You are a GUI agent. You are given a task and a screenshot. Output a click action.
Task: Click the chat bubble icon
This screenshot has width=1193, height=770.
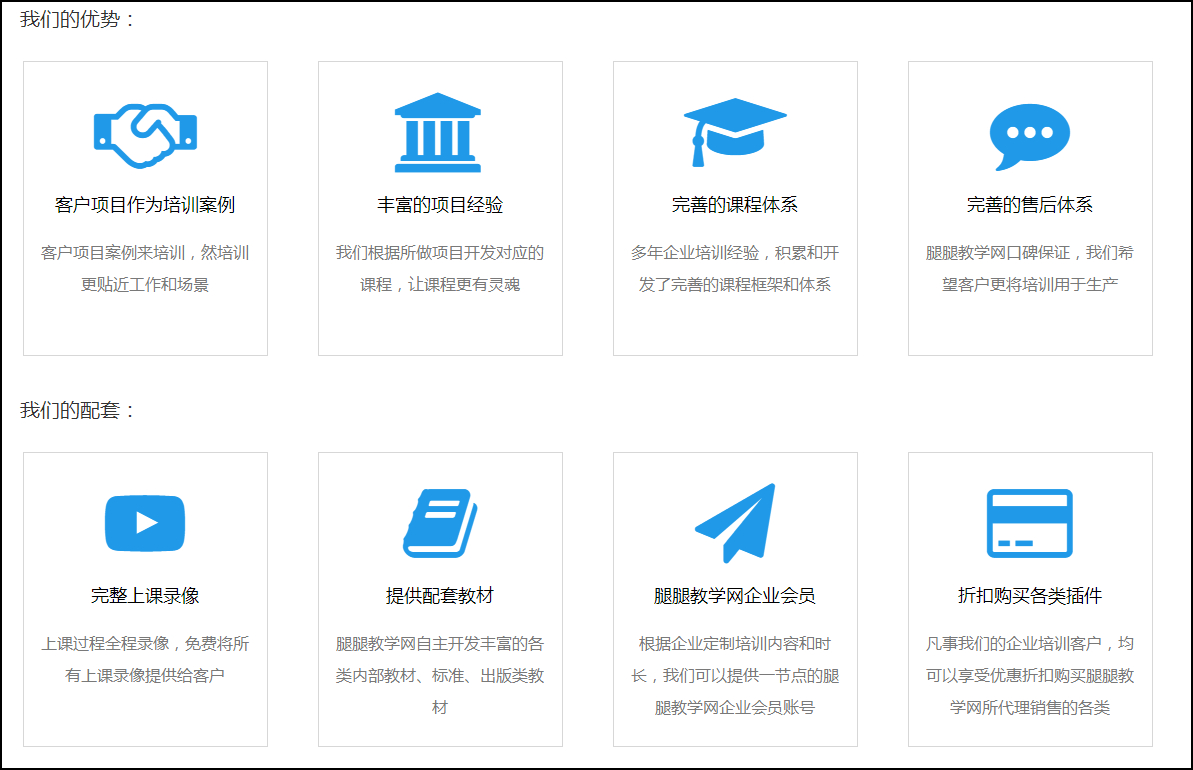[1029, 137]
